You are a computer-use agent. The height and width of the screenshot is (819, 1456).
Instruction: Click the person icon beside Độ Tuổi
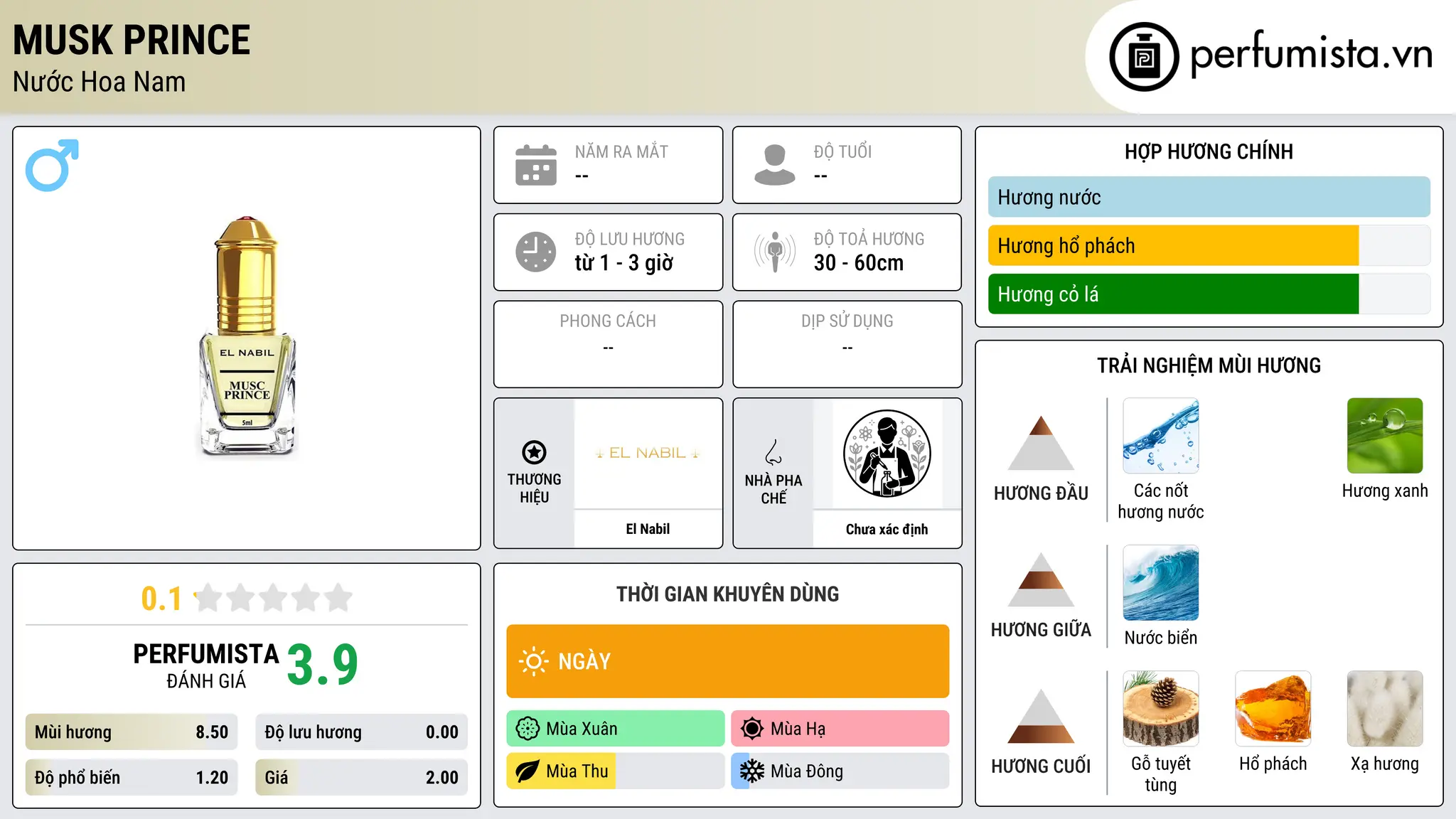click(x=775, y=165)
